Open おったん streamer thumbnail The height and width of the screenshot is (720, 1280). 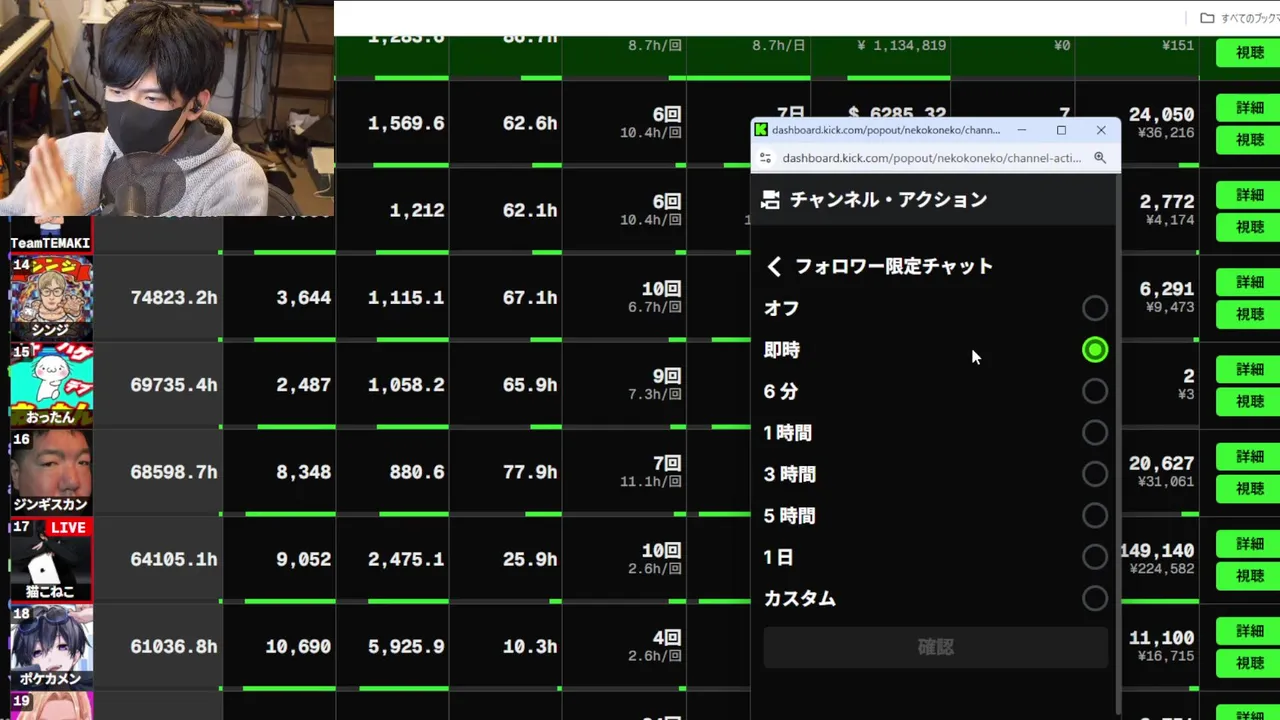(51, 385)
